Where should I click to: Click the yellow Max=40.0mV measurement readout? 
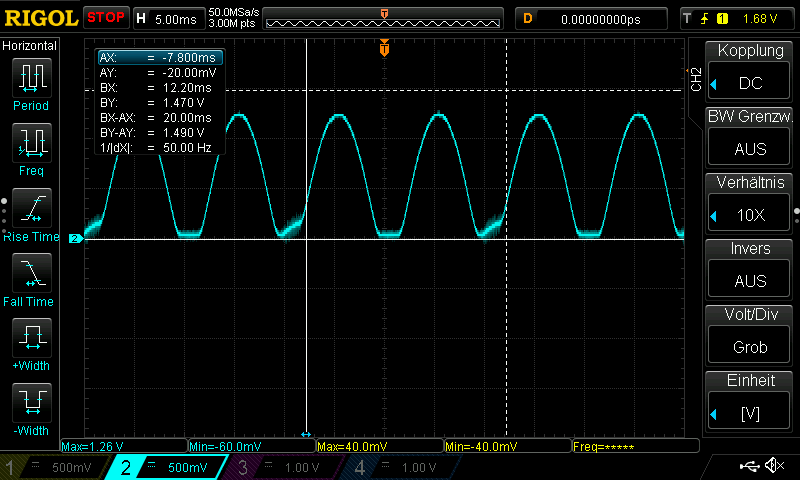tap(380, 446)
